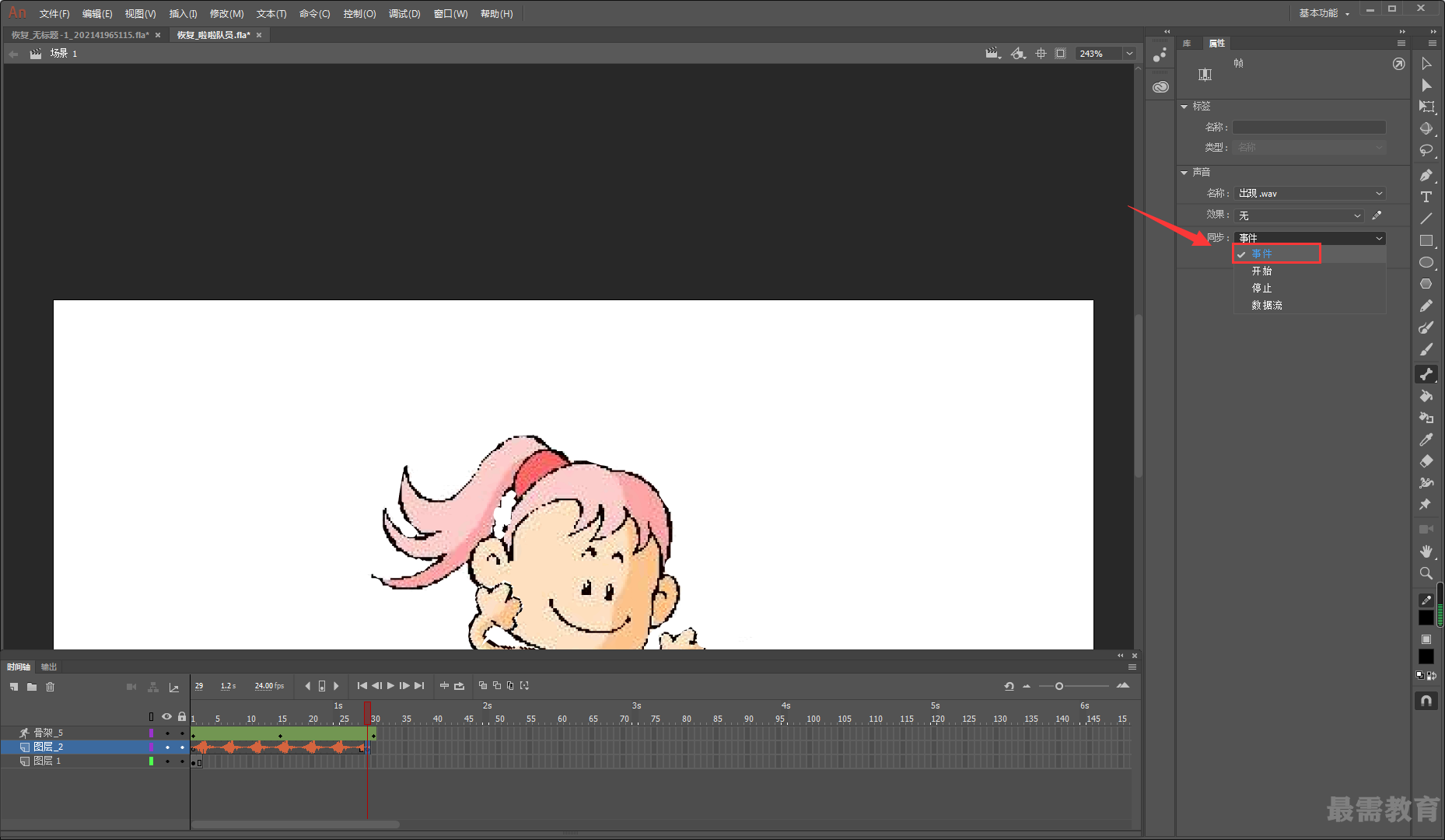Image resolution: width=1445 pixels, height=840 pixels.
Task: Open the 基本功能 workspace dropdown
Action: click(1324, 13)
